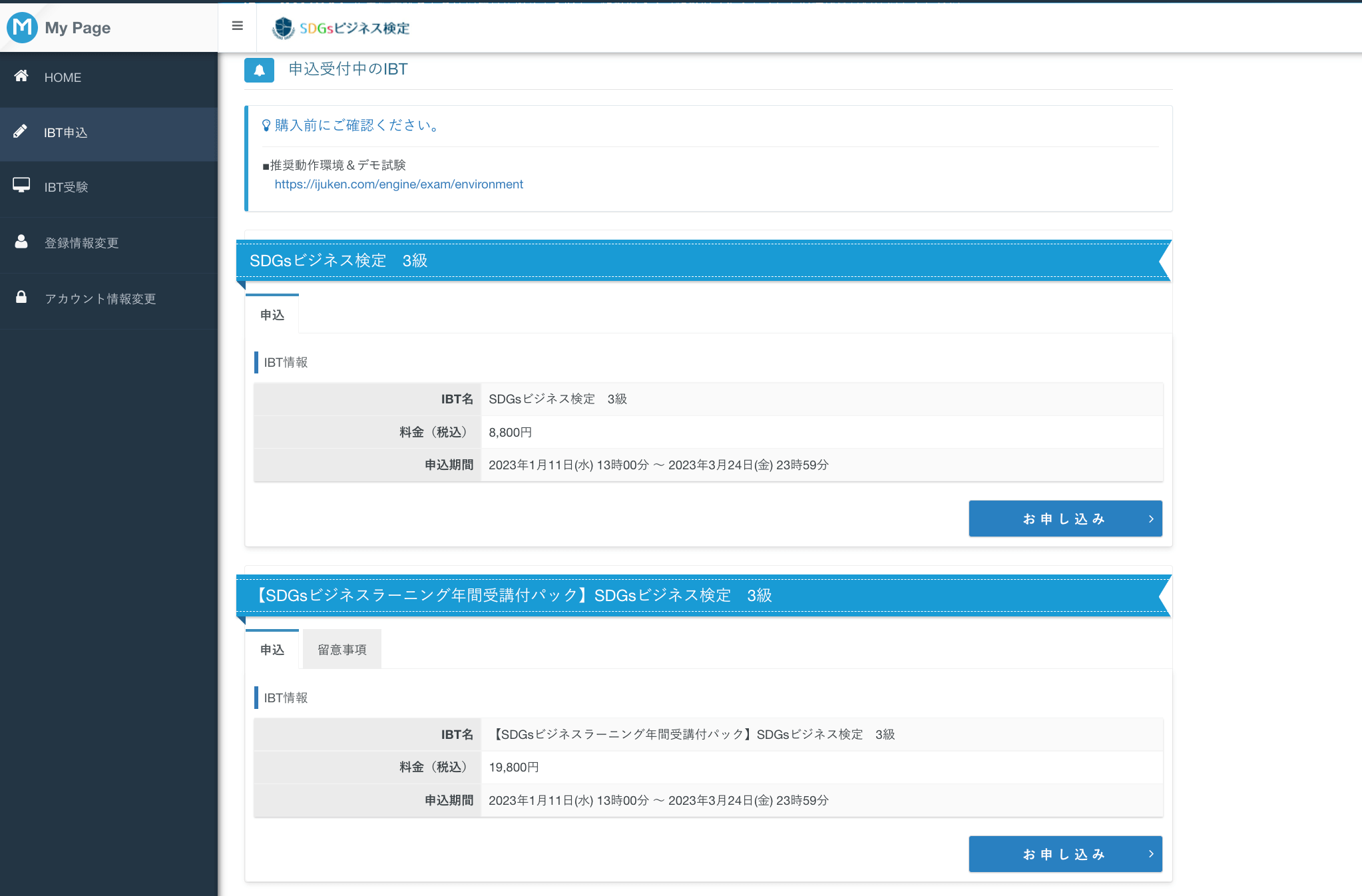Click the 申込期間 date range in the first table

pos(658,465)
